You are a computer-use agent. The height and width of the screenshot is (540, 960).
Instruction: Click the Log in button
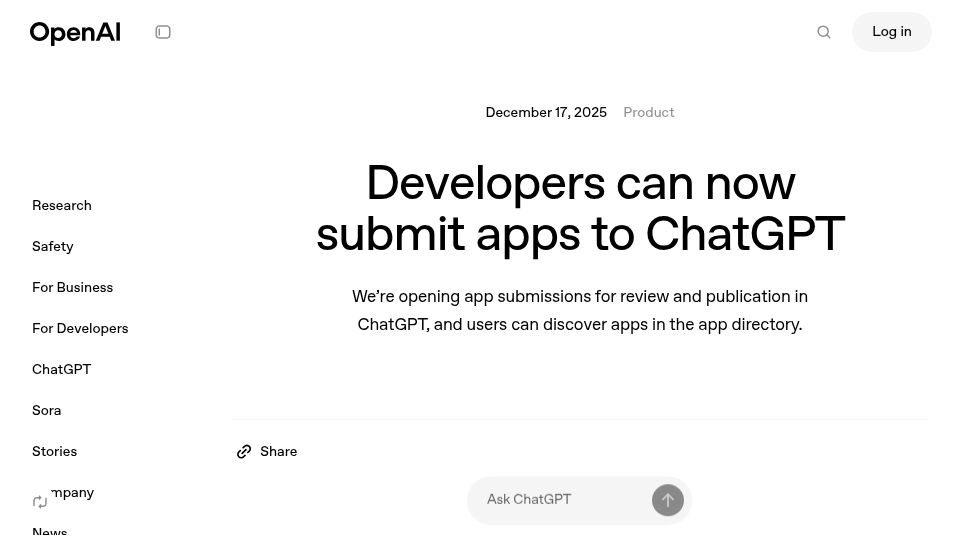891,32
